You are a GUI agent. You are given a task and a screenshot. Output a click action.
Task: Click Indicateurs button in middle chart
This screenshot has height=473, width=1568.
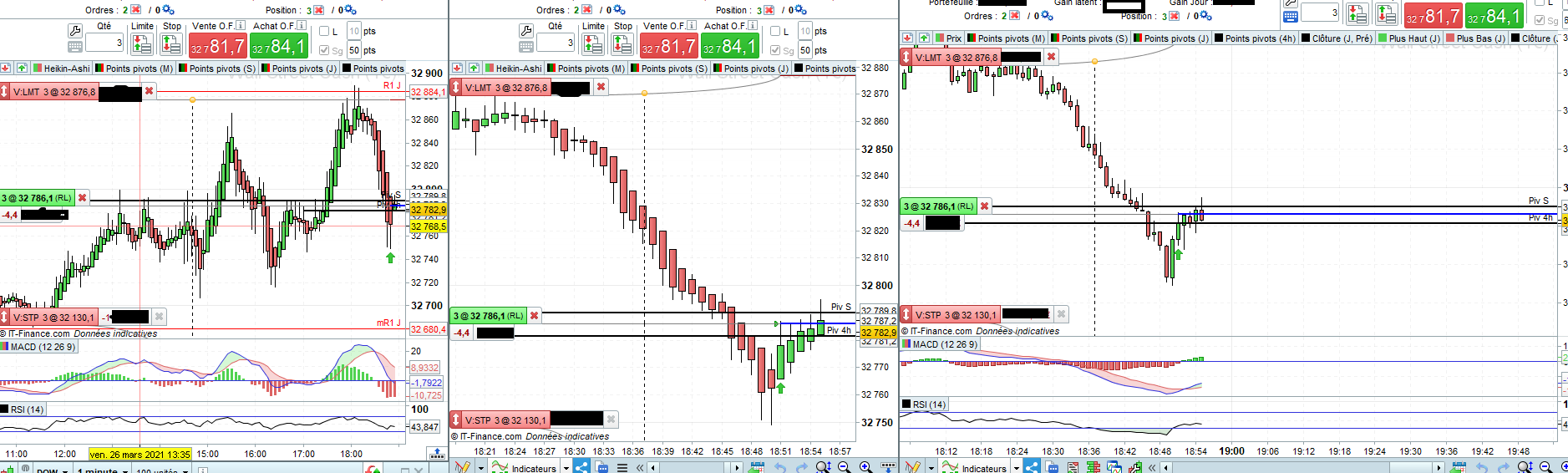pyautogui.click(x=523, y=467)
